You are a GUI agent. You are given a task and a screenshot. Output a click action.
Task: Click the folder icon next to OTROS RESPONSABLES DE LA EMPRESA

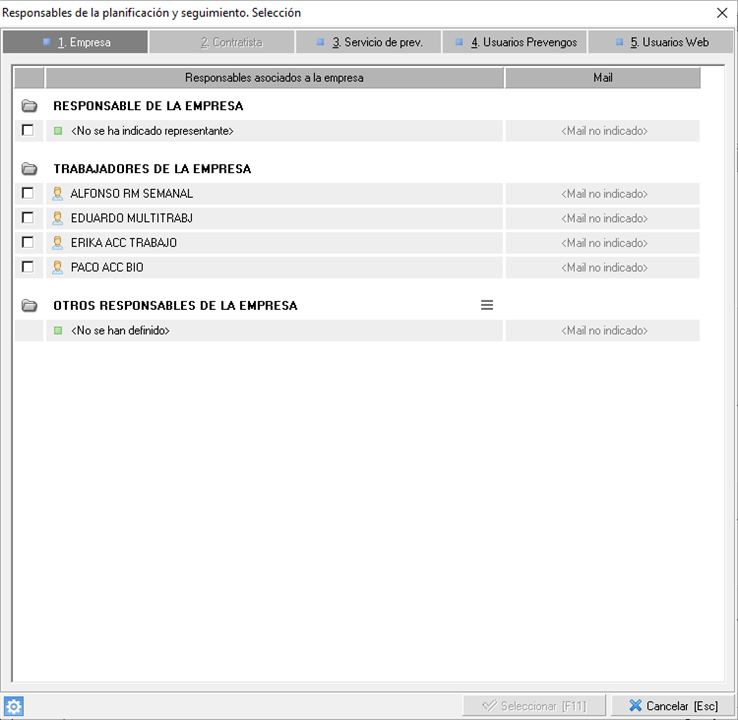pos(29,305)
